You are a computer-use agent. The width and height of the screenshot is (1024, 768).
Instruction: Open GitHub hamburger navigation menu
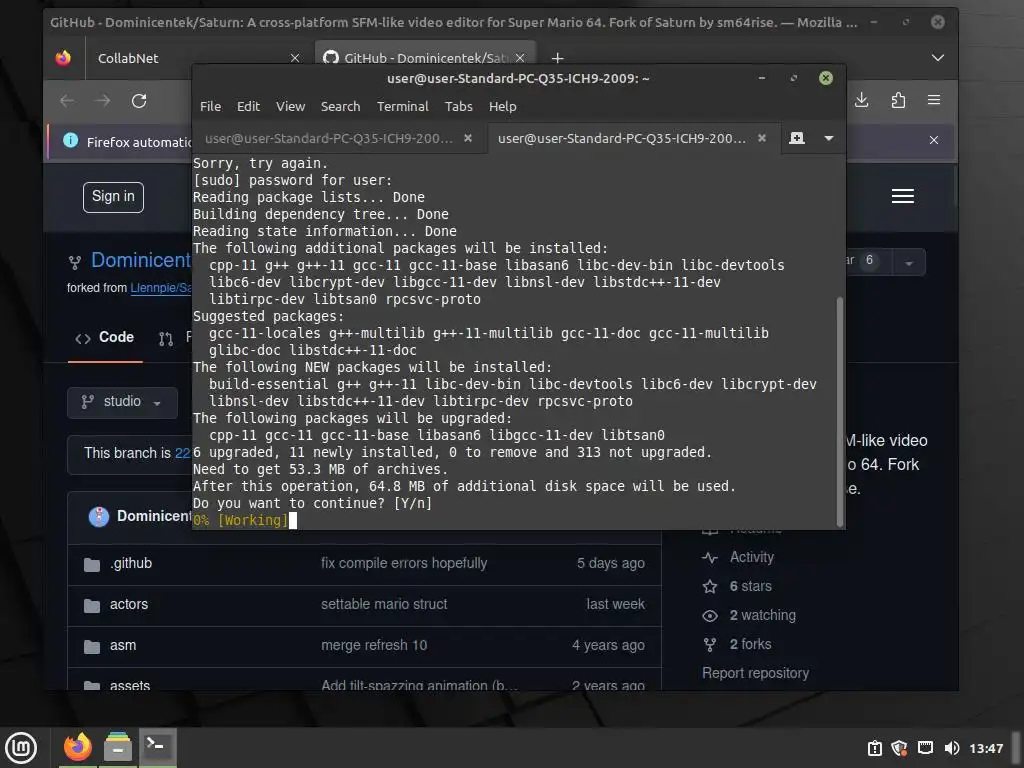click(903, 196)
